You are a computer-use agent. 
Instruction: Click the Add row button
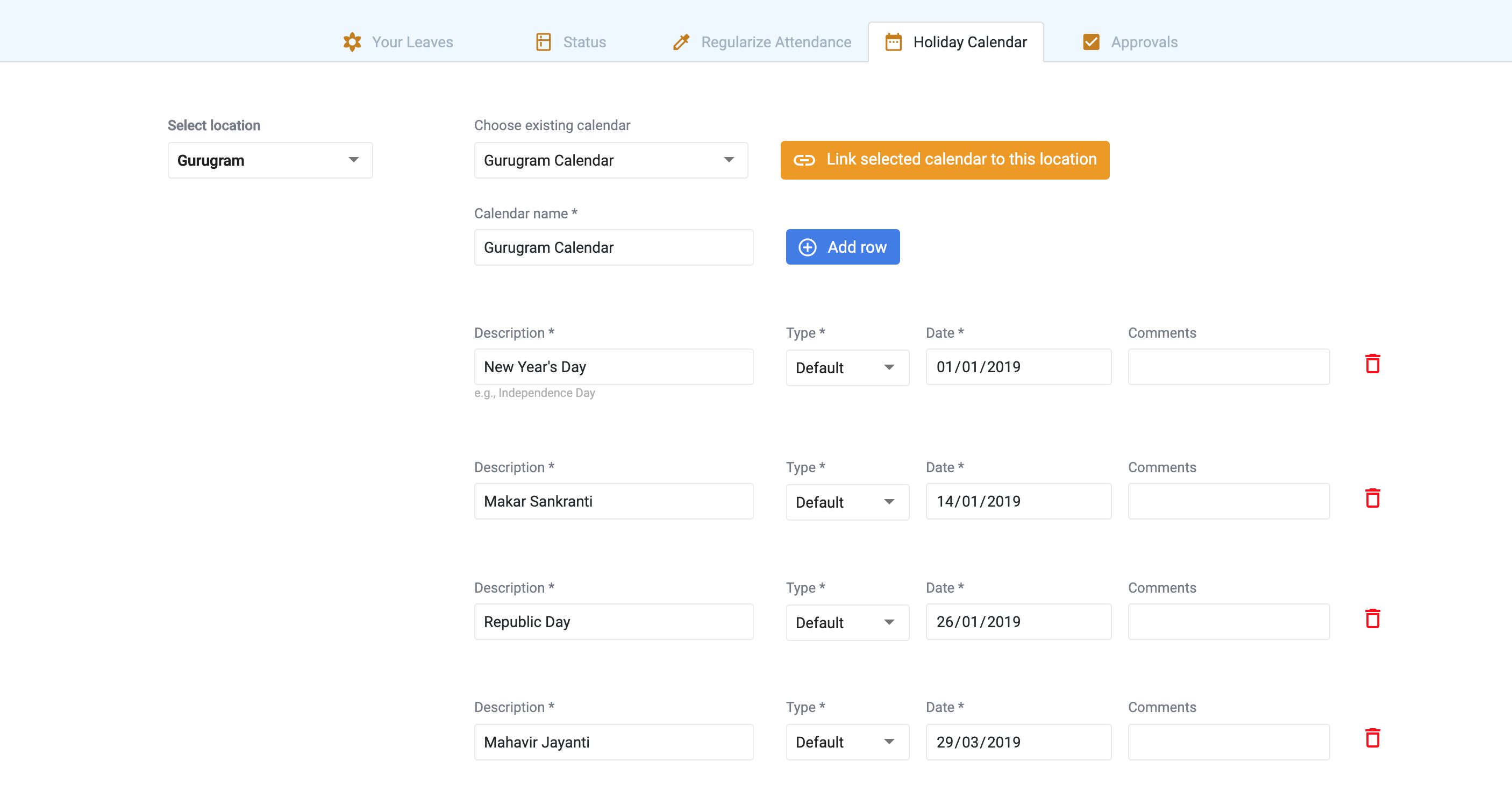click(843, 247)
